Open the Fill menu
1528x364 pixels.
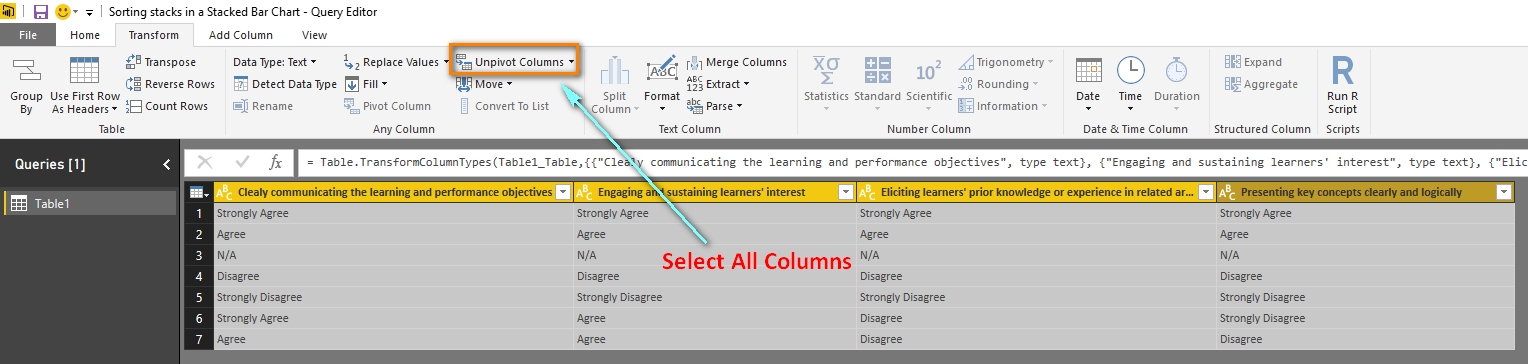366,84
